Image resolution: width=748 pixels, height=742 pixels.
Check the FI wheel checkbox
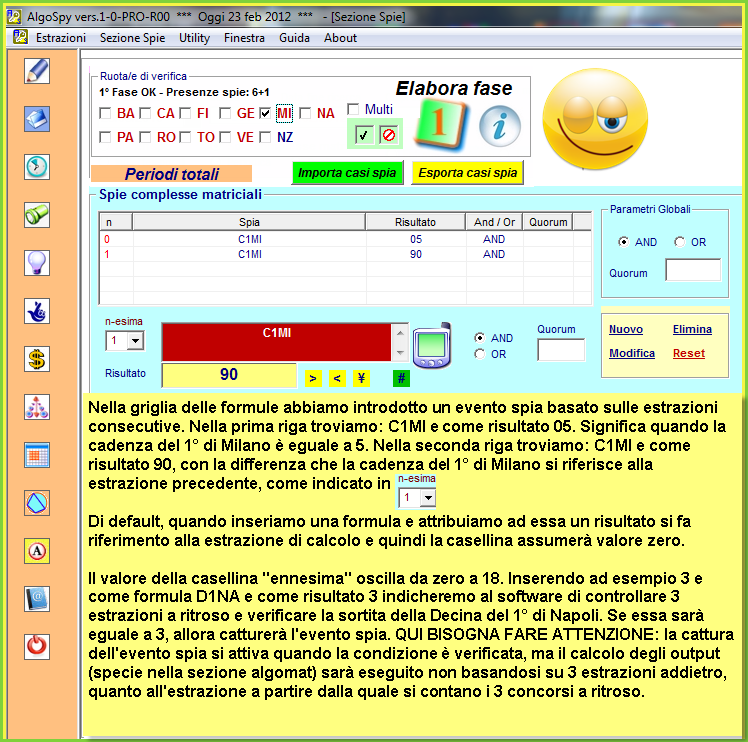click(185, 113)
